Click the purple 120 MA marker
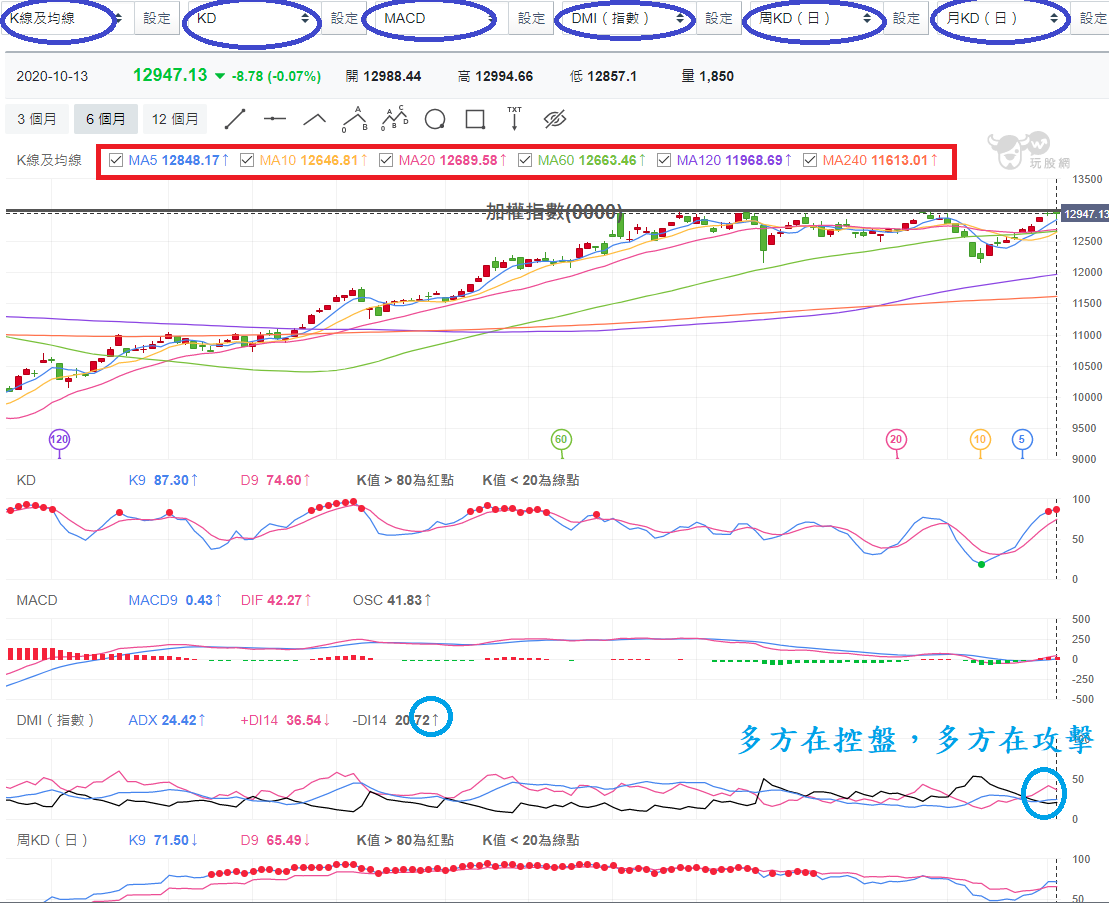1109x903 pixels. click(59, 439)
